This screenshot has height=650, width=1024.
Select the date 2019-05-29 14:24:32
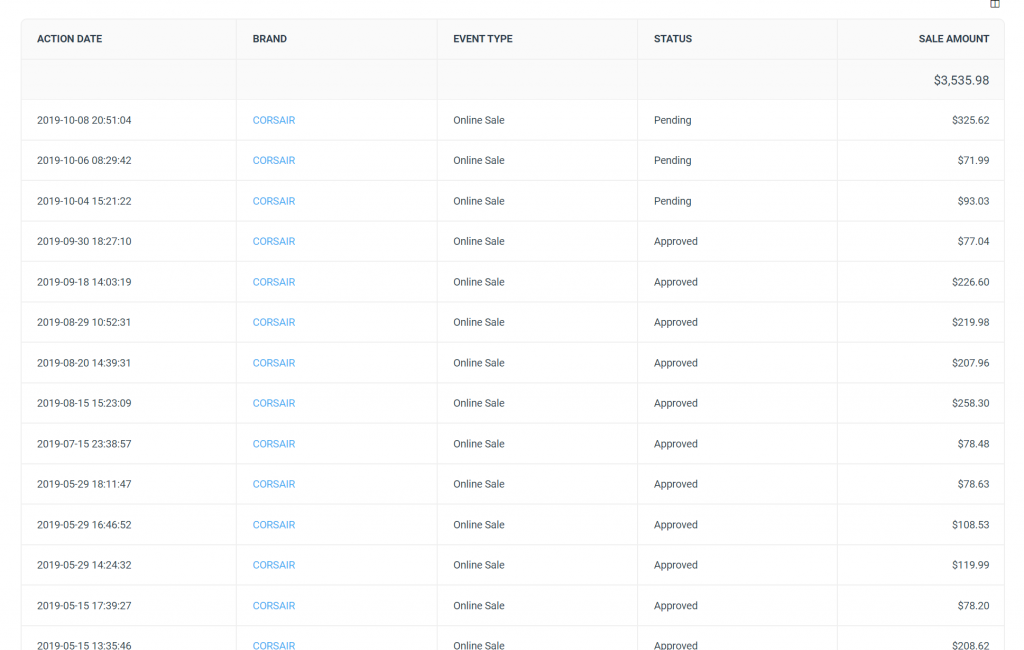pos(84,566)
